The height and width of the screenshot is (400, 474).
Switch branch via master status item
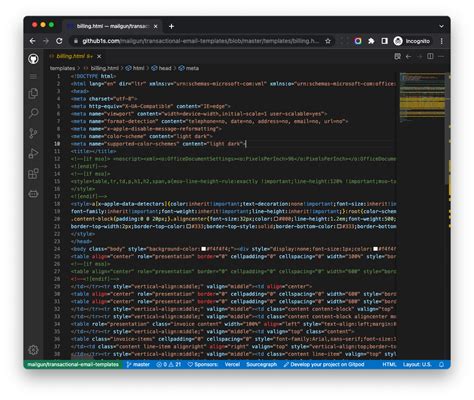click(x=138, y=364)
